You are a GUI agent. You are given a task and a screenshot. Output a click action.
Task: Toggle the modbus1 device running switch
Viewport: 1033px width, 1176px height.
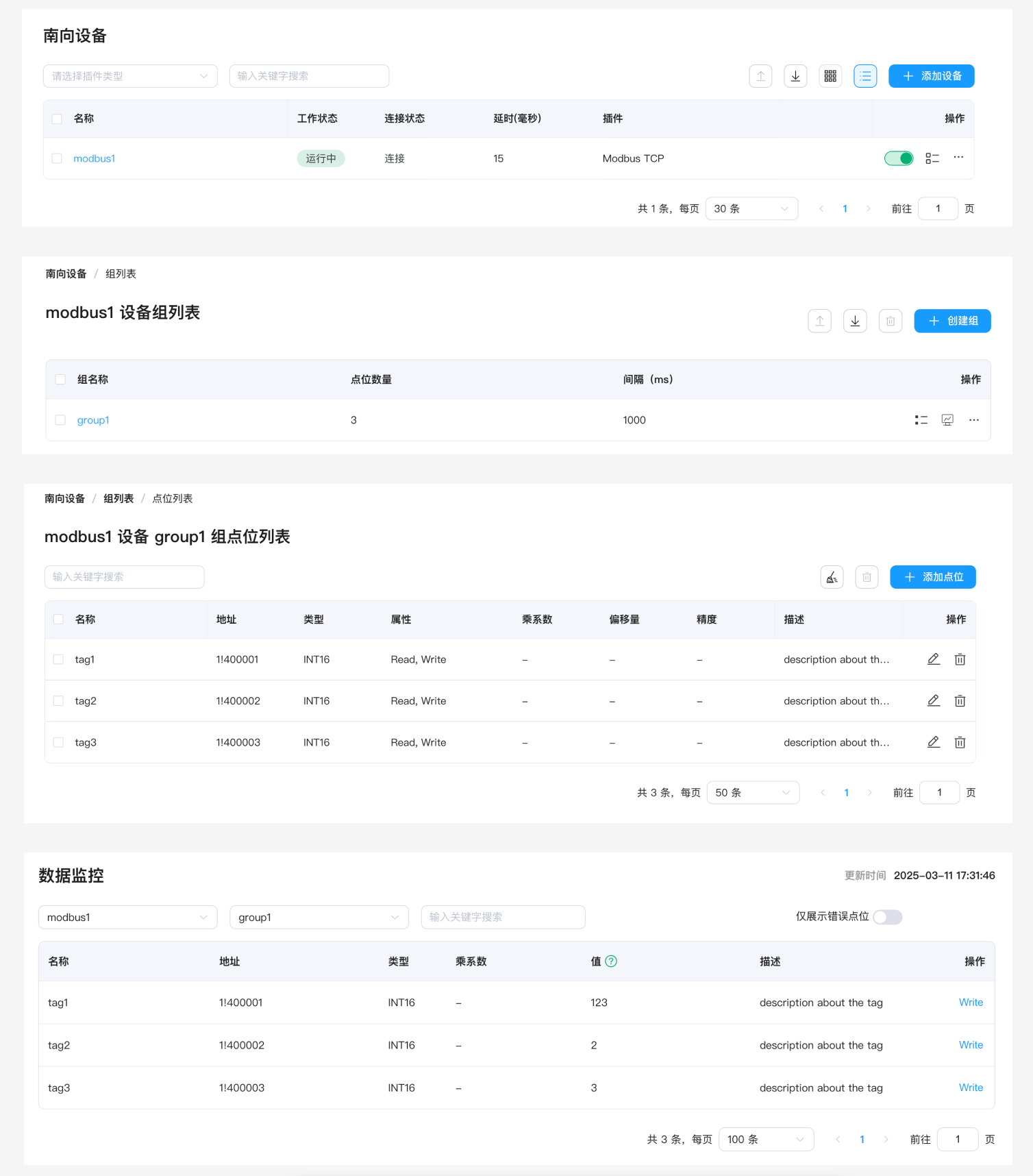click(899, 158)
